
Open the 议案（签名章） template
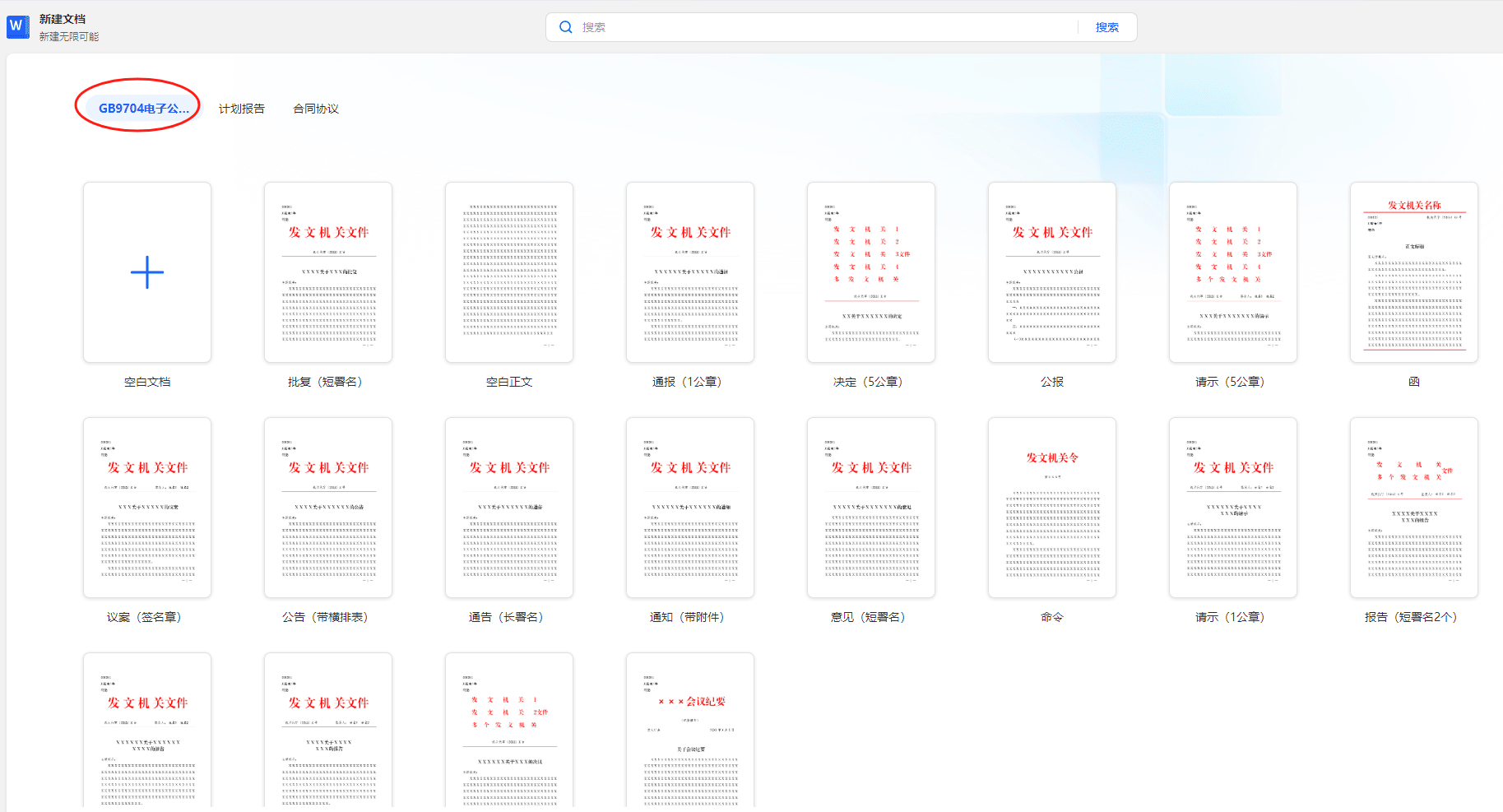click(146, 507)
